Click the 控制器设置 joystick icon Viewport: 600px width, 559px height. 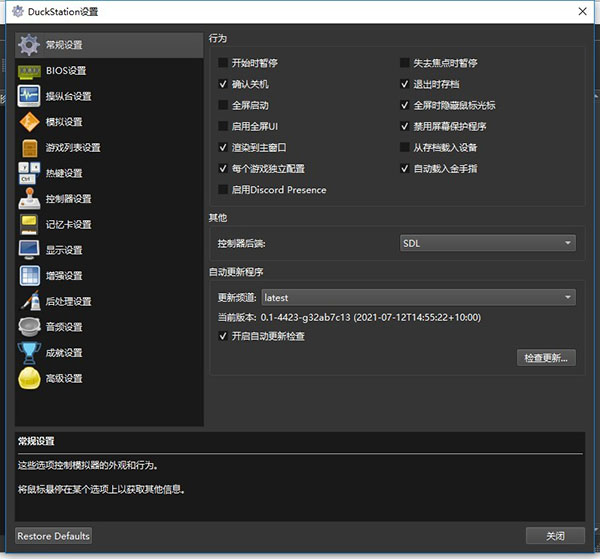tap(30, 199)
